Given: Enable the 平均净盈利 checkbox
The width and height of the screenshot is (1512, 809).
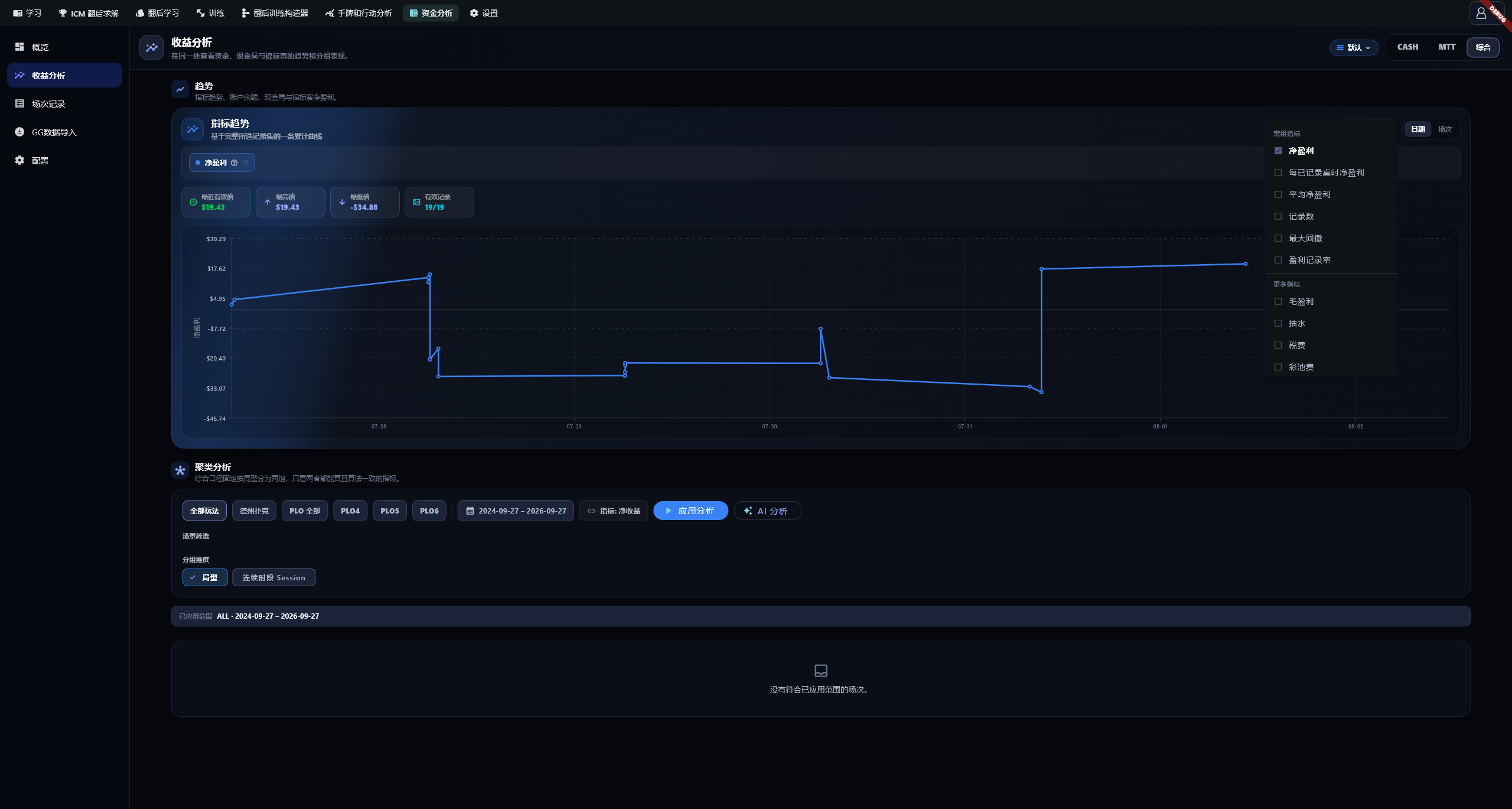Looking at the screenshot, I should coord(1278,194).
